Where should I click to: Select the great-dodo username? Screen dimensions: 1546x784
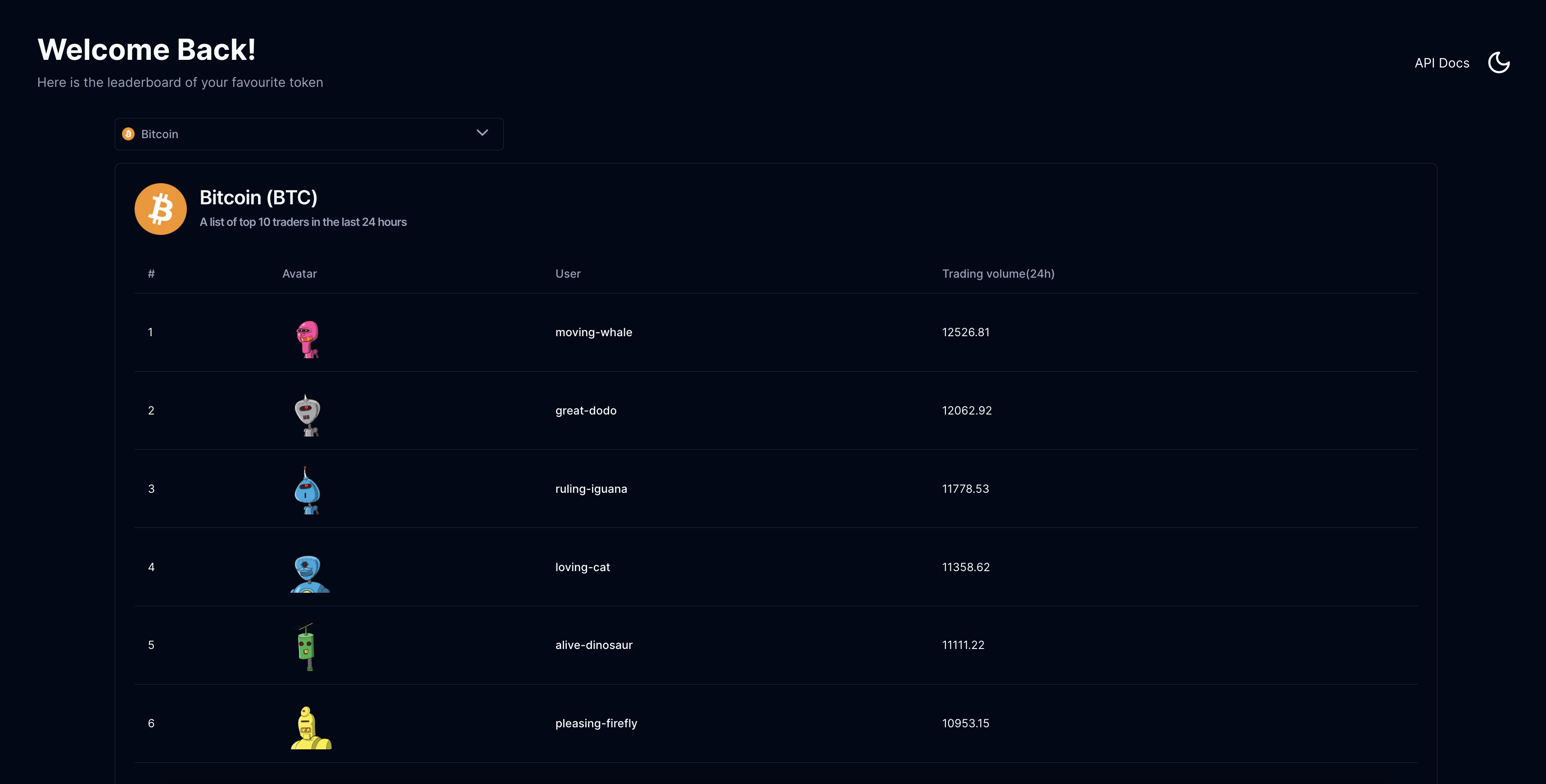585,410
